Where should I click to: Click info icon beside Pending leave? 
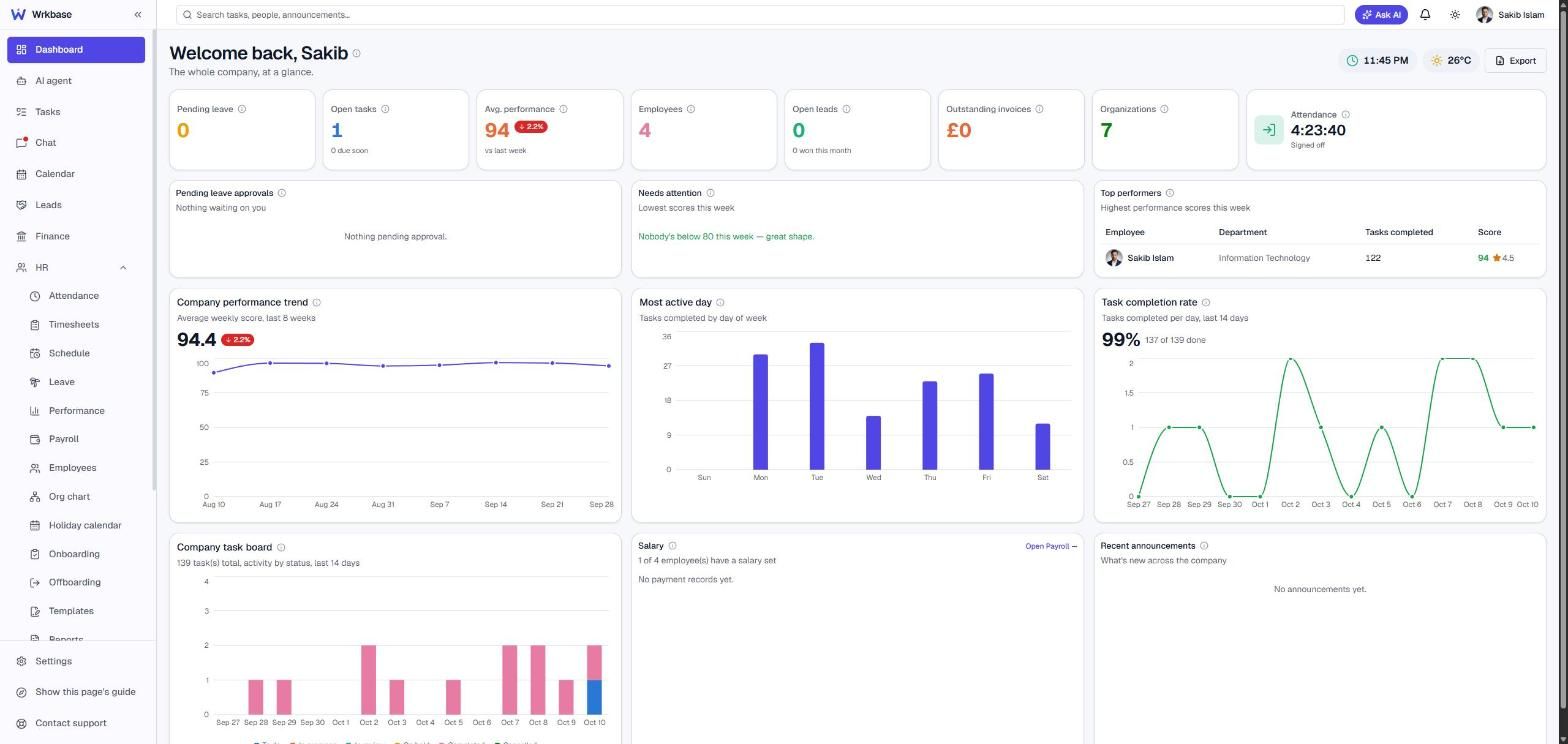click(x=242, y=109)
